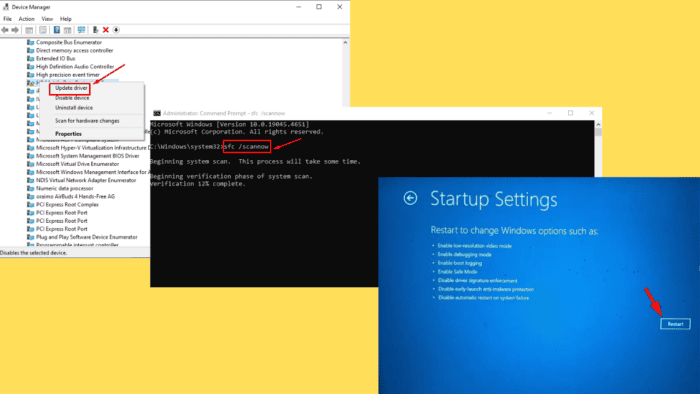Screen dimensions: 700x394
Task: Click 'Disable driver signature enforcement' option text
Action: (x=477, y=281)
